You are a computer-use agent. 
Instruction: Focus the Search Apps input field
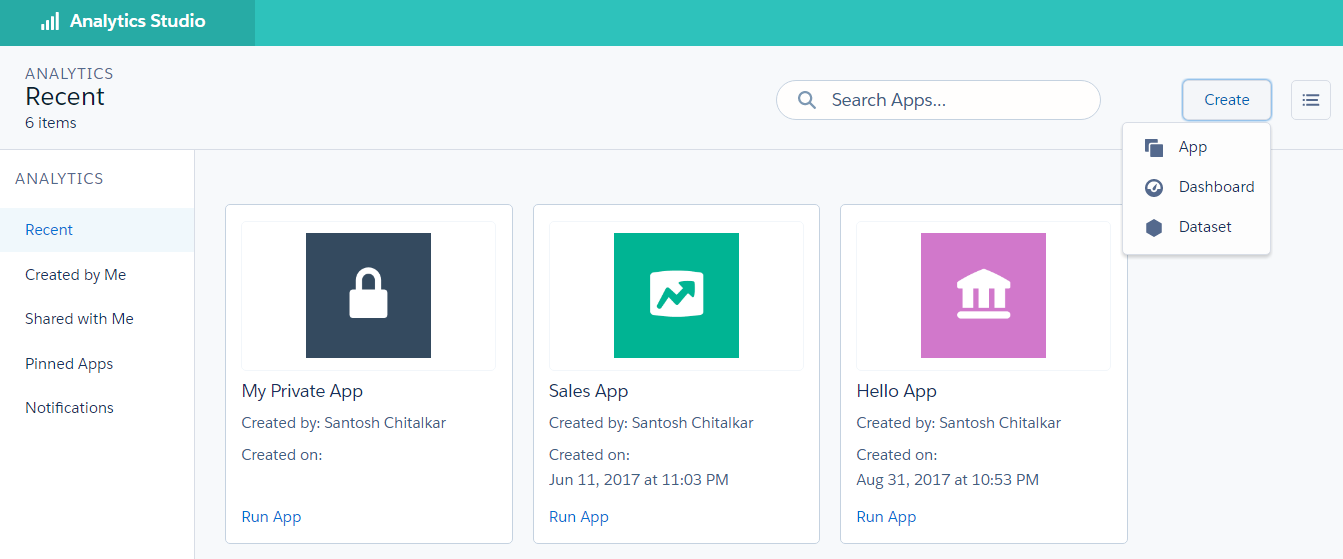(950, 100)
